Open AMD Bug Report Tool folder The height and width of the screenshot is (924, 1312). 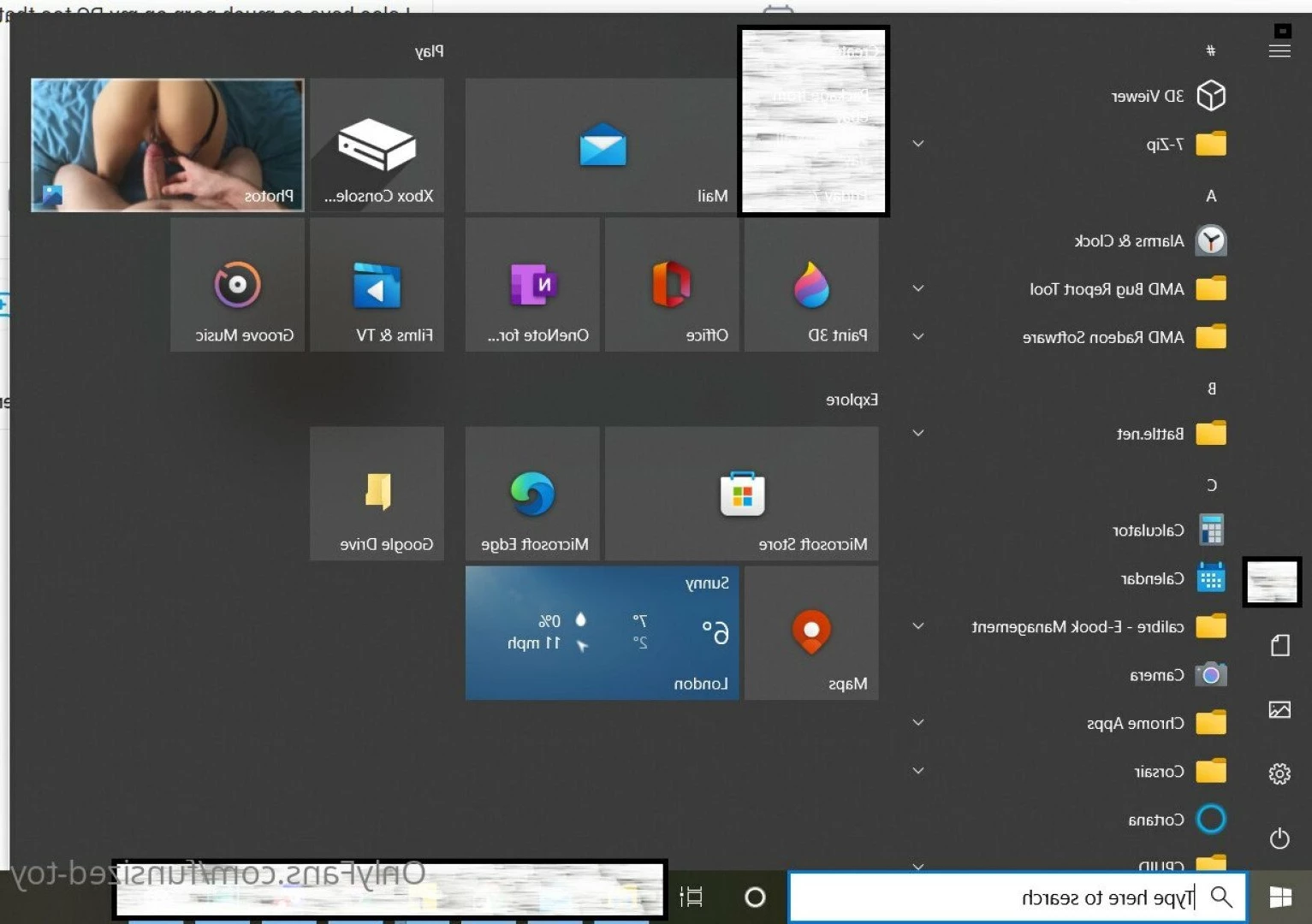tap(1128, 288)
